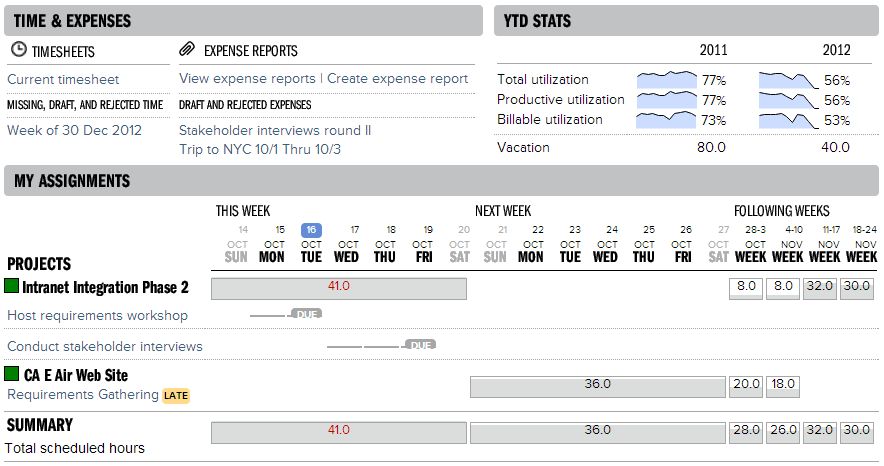884x466 pixels.
Task: Click the Timesheets clock icon
Action: pos(19,50)
